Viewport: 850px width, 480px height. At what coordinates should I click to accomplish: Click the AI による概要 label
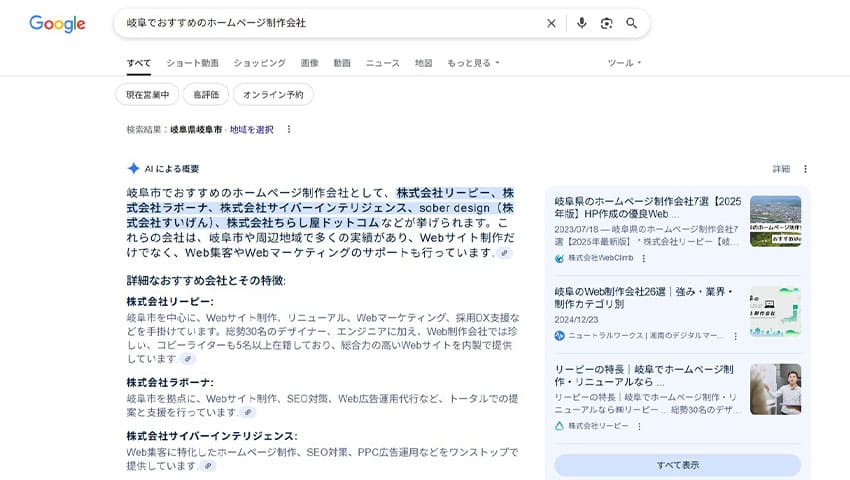click(172, 169)
